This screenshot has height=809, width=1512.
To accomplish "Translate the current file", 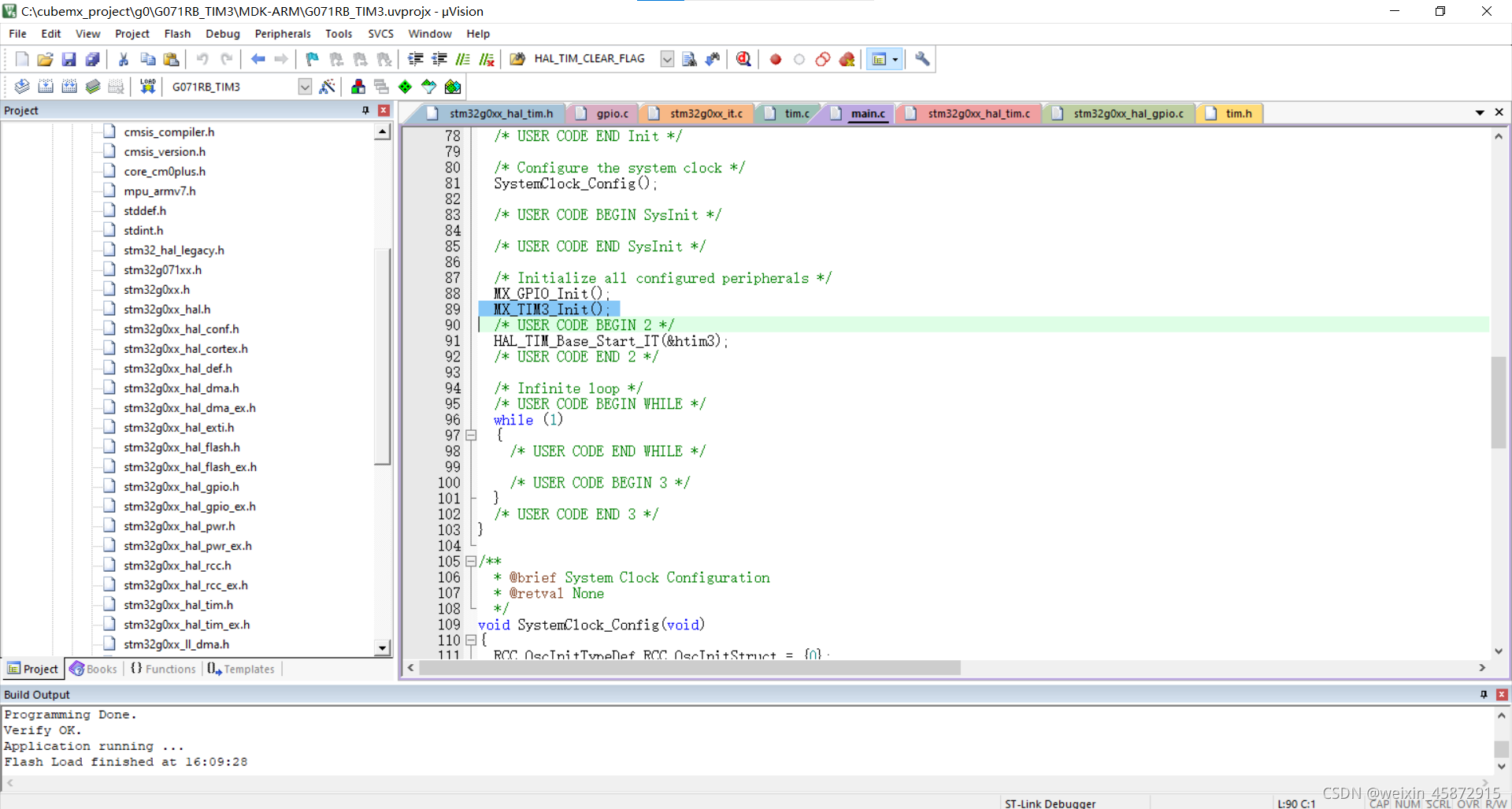I will pos(22,87).
